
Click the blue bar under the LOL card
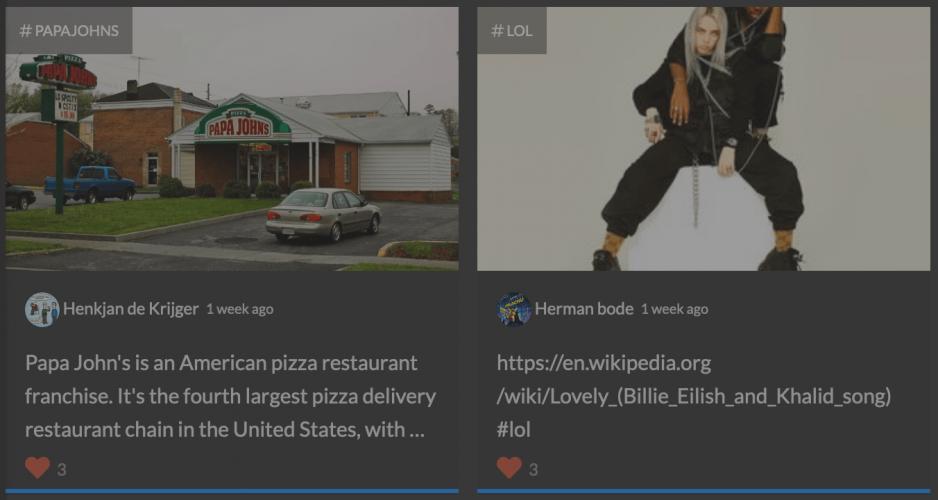pyautogui.click(x=704, y=492)
